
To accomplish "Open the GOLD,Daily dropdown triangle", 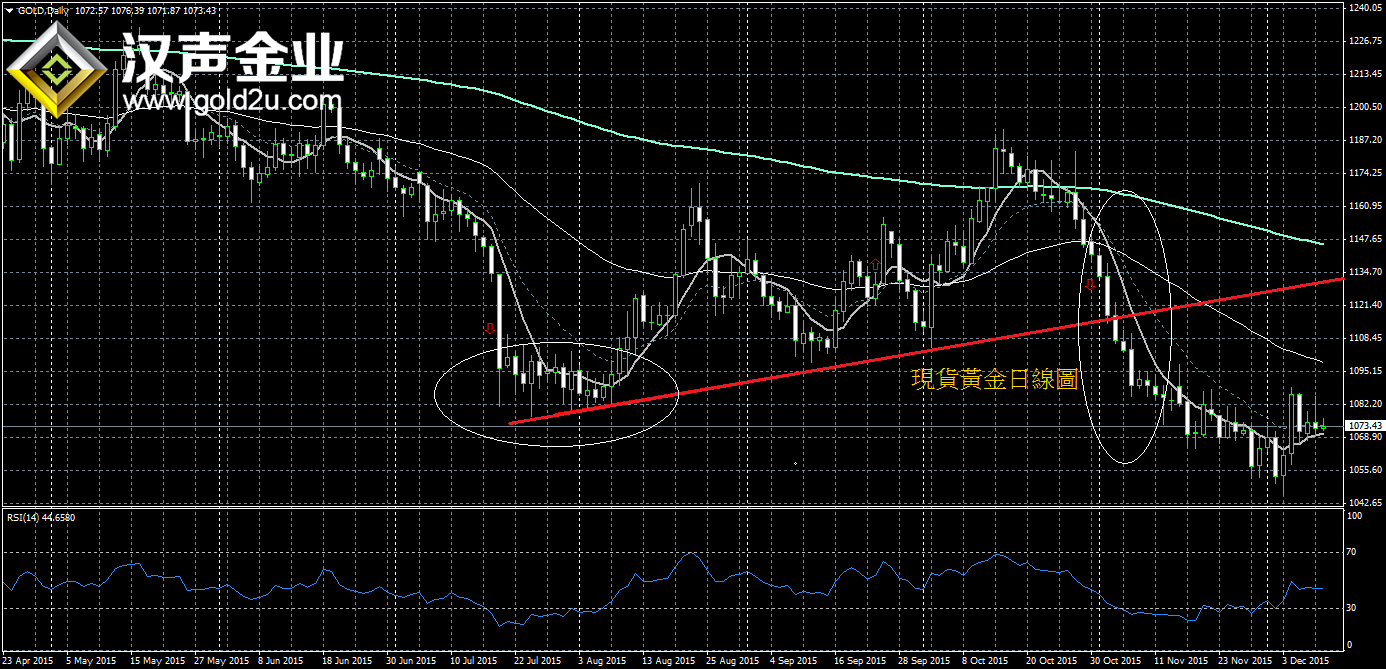I will [x=8, y=10].
